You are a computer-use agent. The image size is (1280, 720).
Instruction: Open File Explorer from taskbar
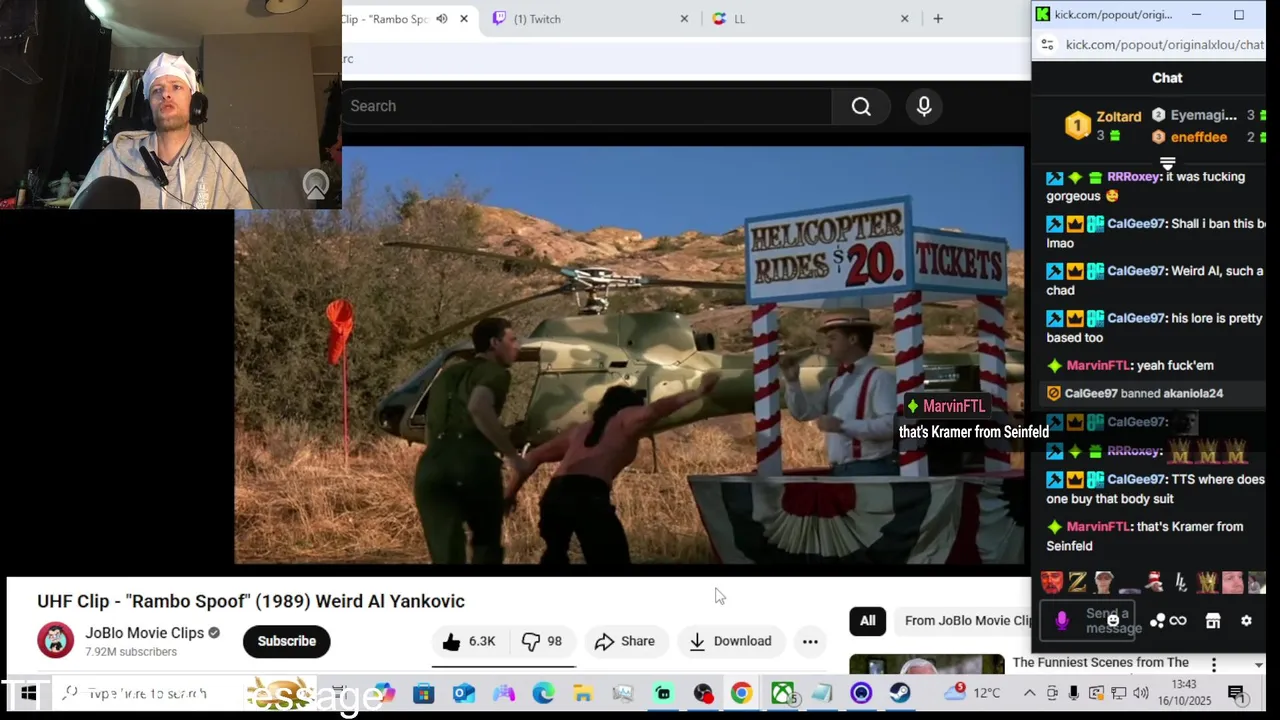583,693
